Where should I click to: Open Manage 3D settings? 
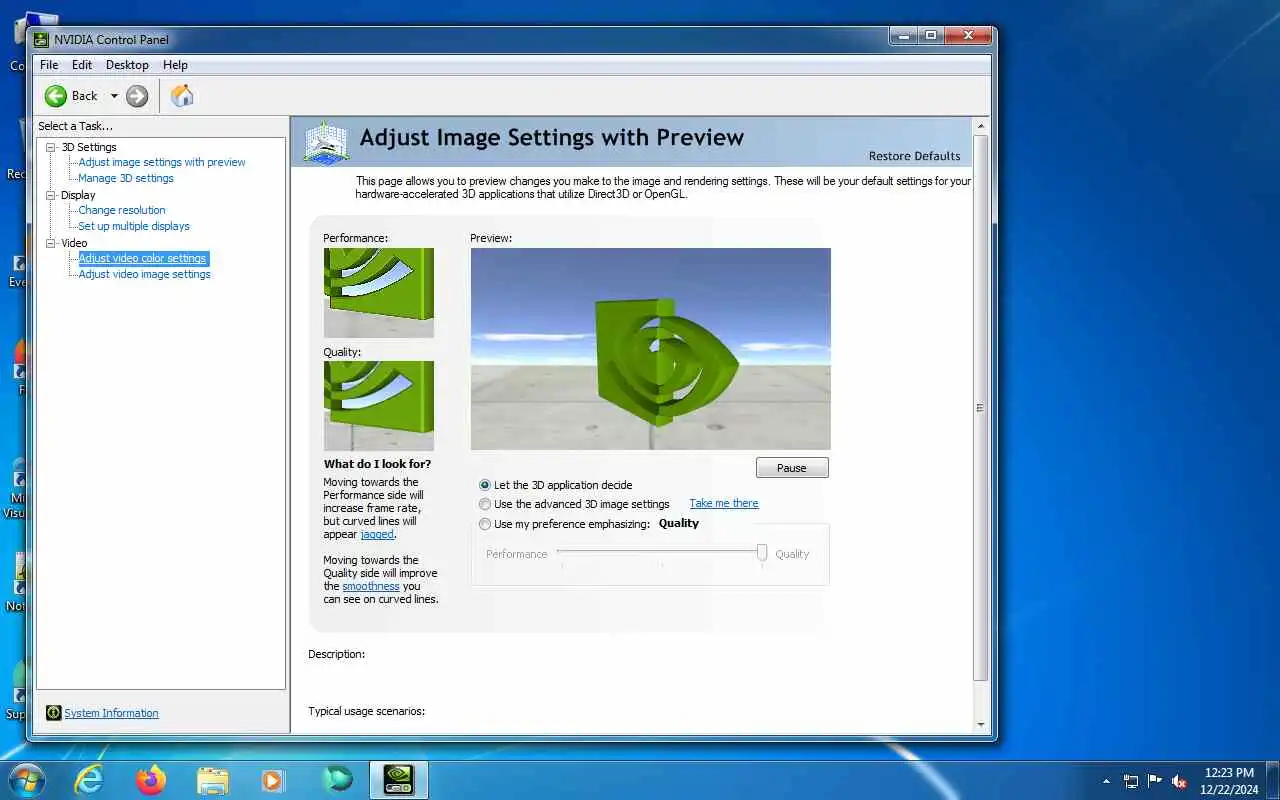pos(126,178)
